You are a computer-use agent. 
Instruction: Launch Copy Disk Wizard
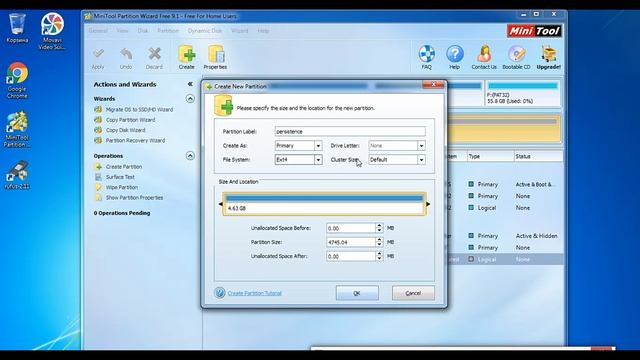[x=126, y=130]
